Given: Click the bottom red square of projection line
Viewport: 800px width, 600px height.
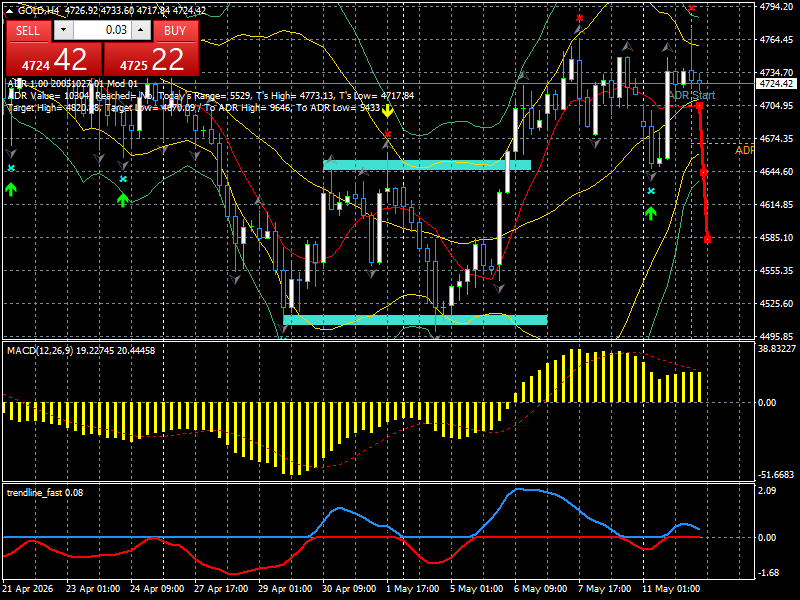Looking at the screenshot, I should point(708,239).
